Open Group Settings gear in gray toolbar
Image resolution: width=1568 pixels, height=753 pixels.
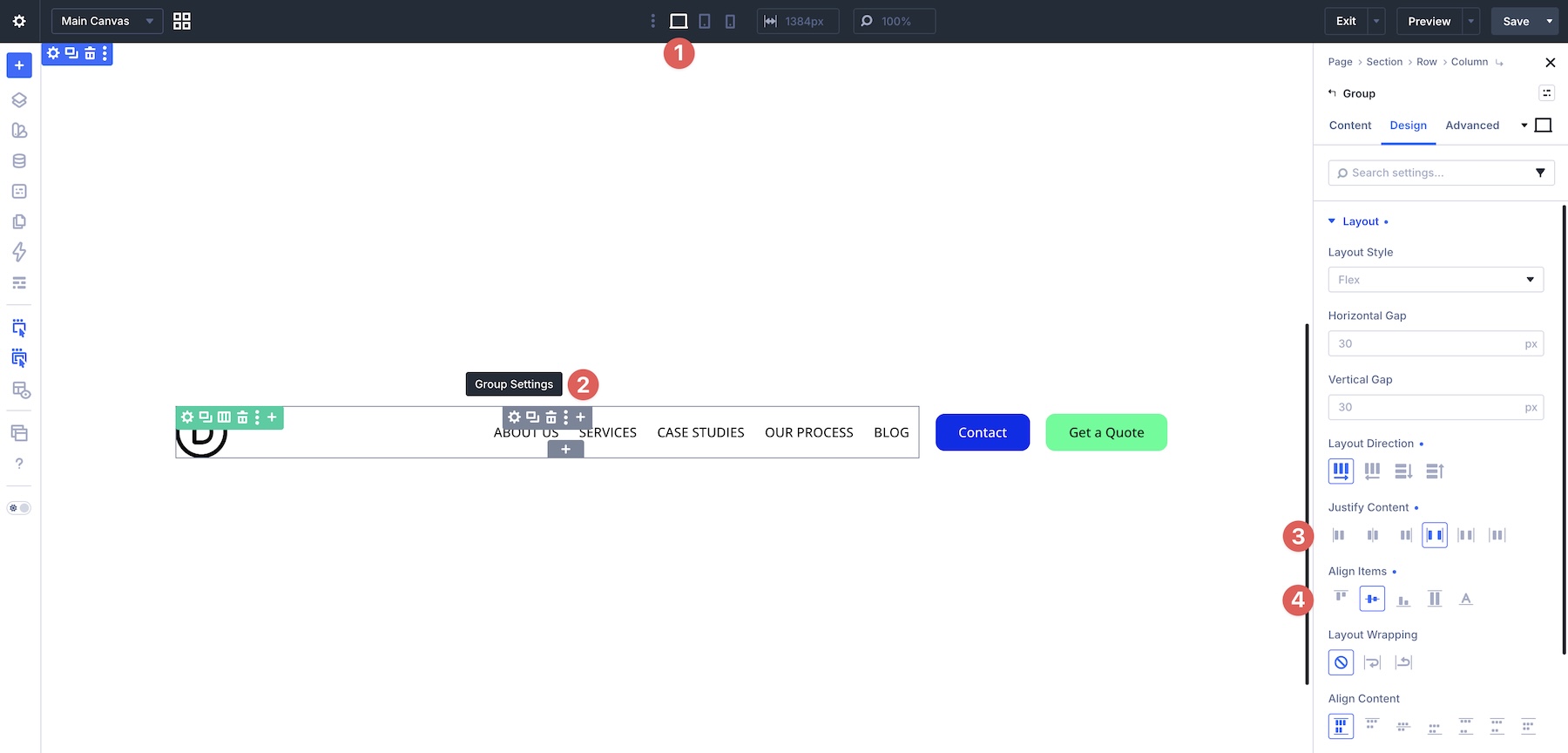coord(514,417)
